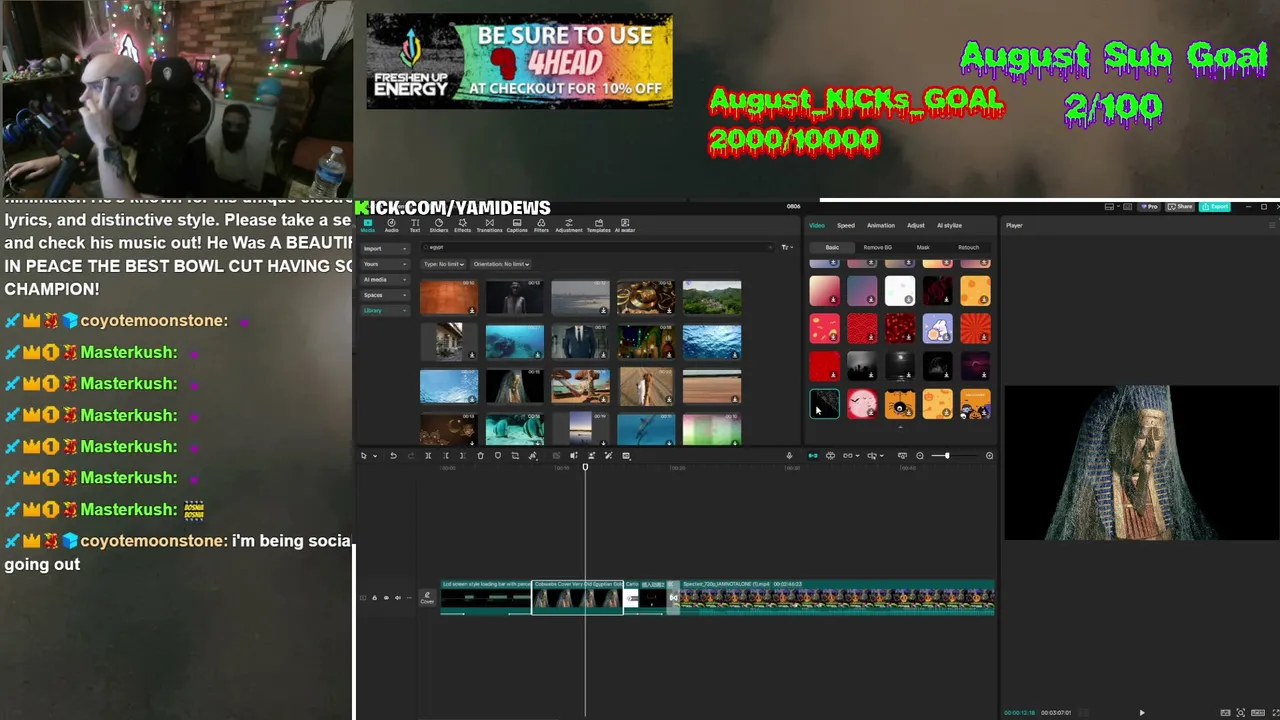Switch to the Speed tab
Image resolution: width=1280 pixels, height=720 pixels.
846,225
